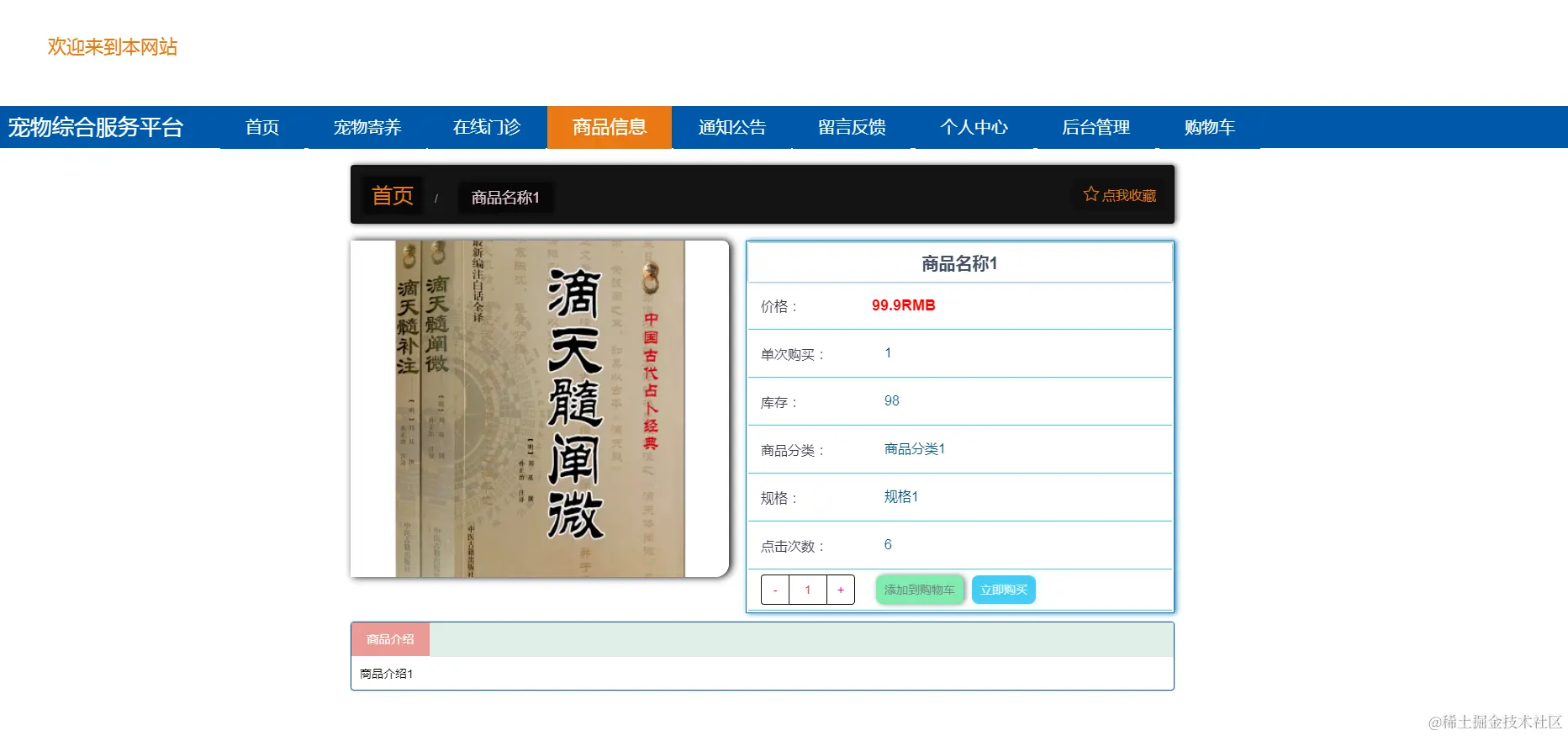Increase quantity with plus button
The height and width of the screenshot is (736, 1568).
coord(841,590)
